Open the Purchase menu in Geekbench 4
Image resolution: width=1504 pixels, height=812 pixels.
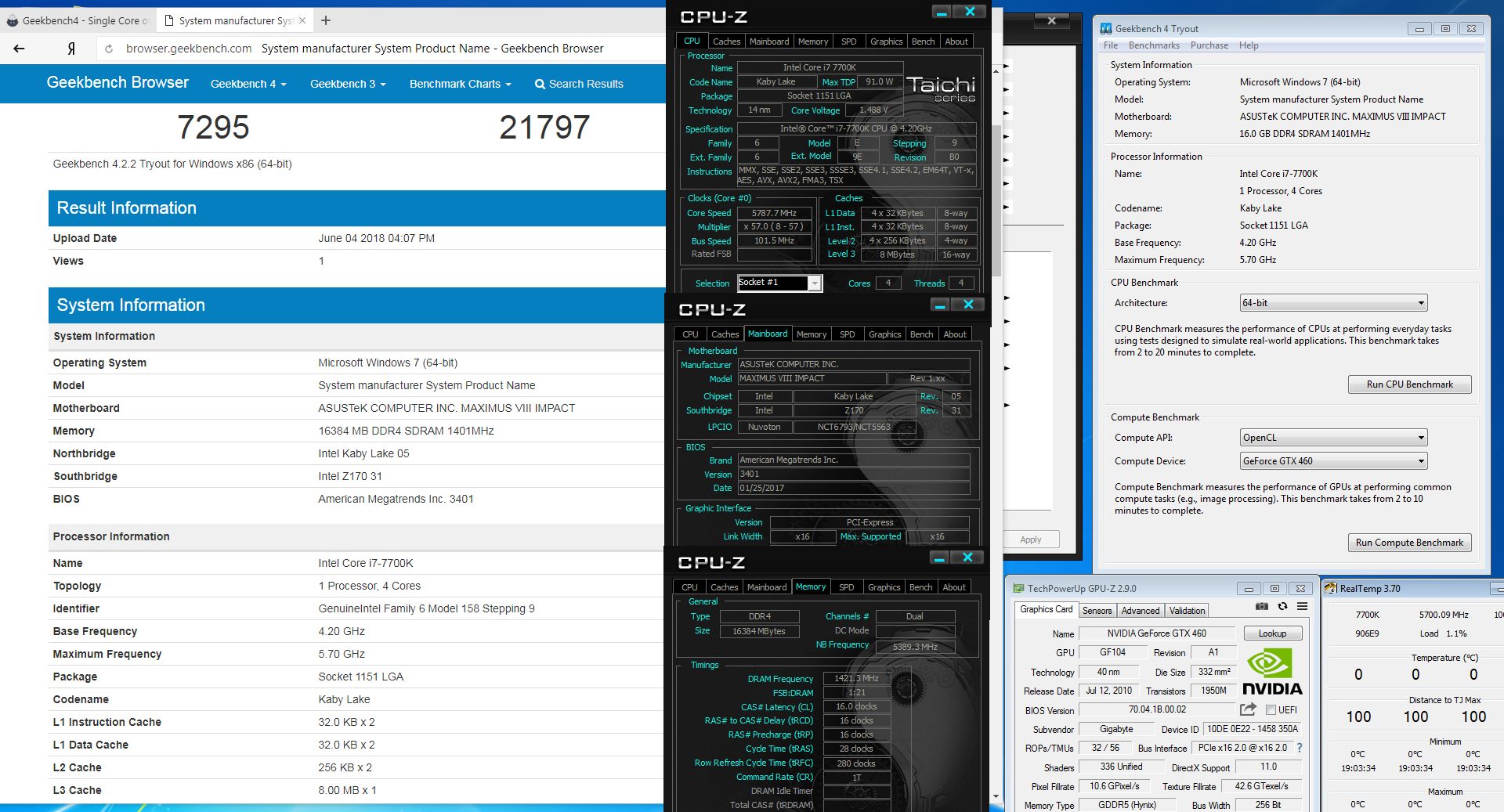1209,45
